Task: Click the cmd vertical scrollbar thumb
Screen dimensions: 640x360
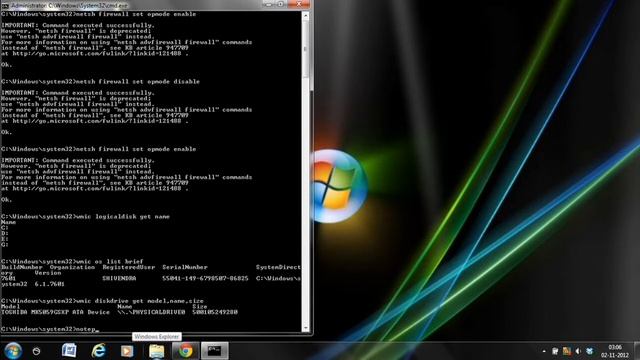Action: pos(305,49)
